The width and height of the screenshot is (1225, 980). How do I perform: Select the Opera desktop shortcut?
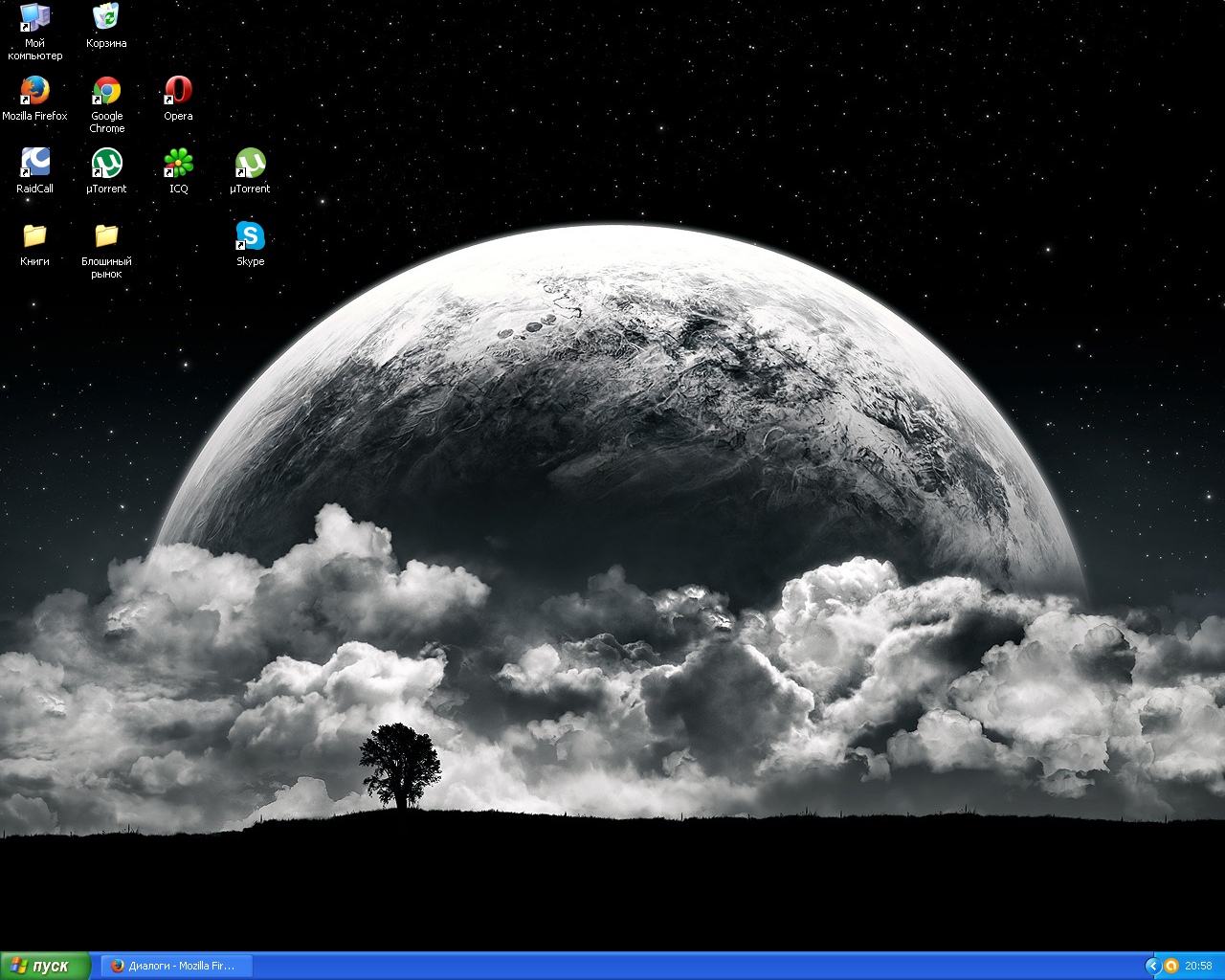tap(178, 99)
